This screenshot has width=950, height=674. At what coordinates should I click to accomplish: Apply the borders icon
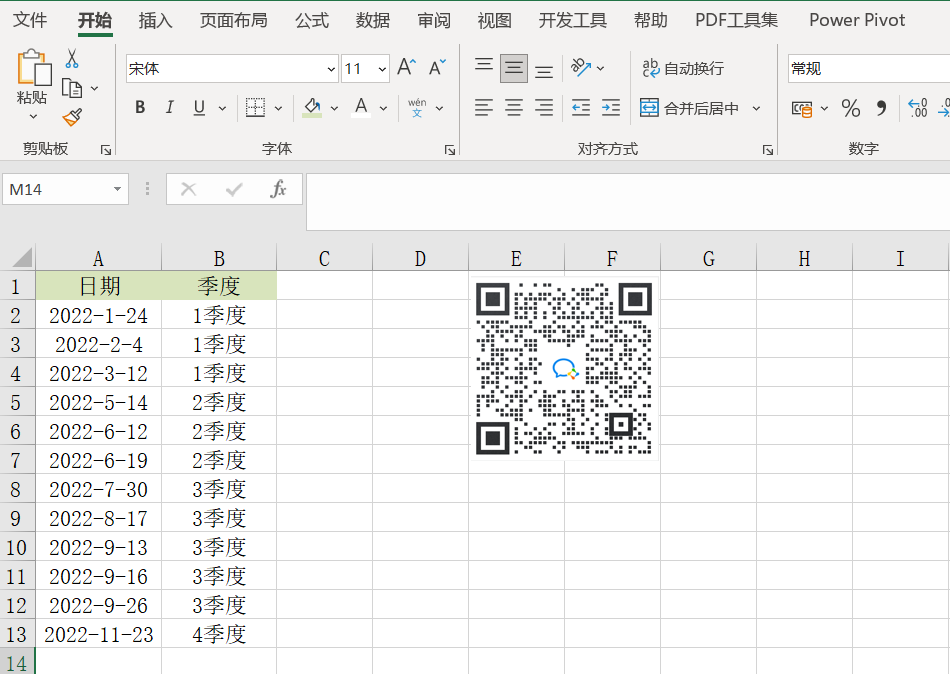coord(255,108)
